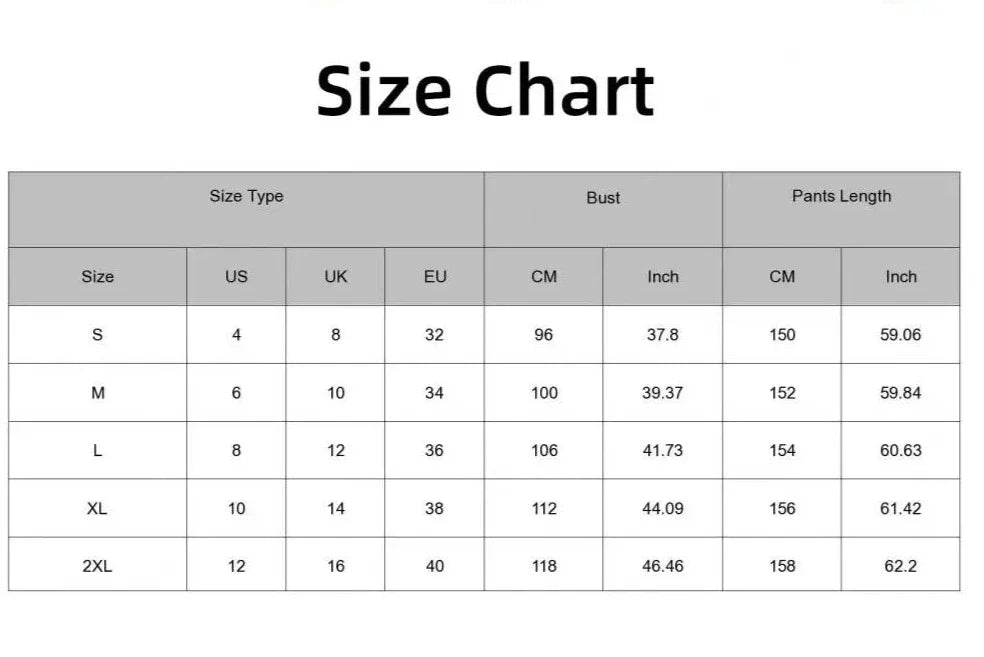
Task: Click the Size Chart title
Action: pyautogui.click(x=485, y=90)
